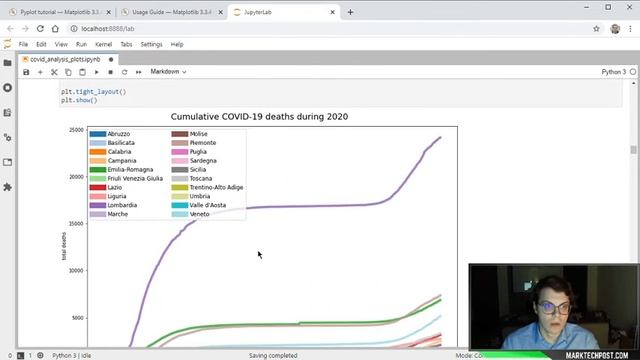Click the Valle d'Aosta legend entry
The width and height of the screenshot is (640, 360).
pos(199,205)
